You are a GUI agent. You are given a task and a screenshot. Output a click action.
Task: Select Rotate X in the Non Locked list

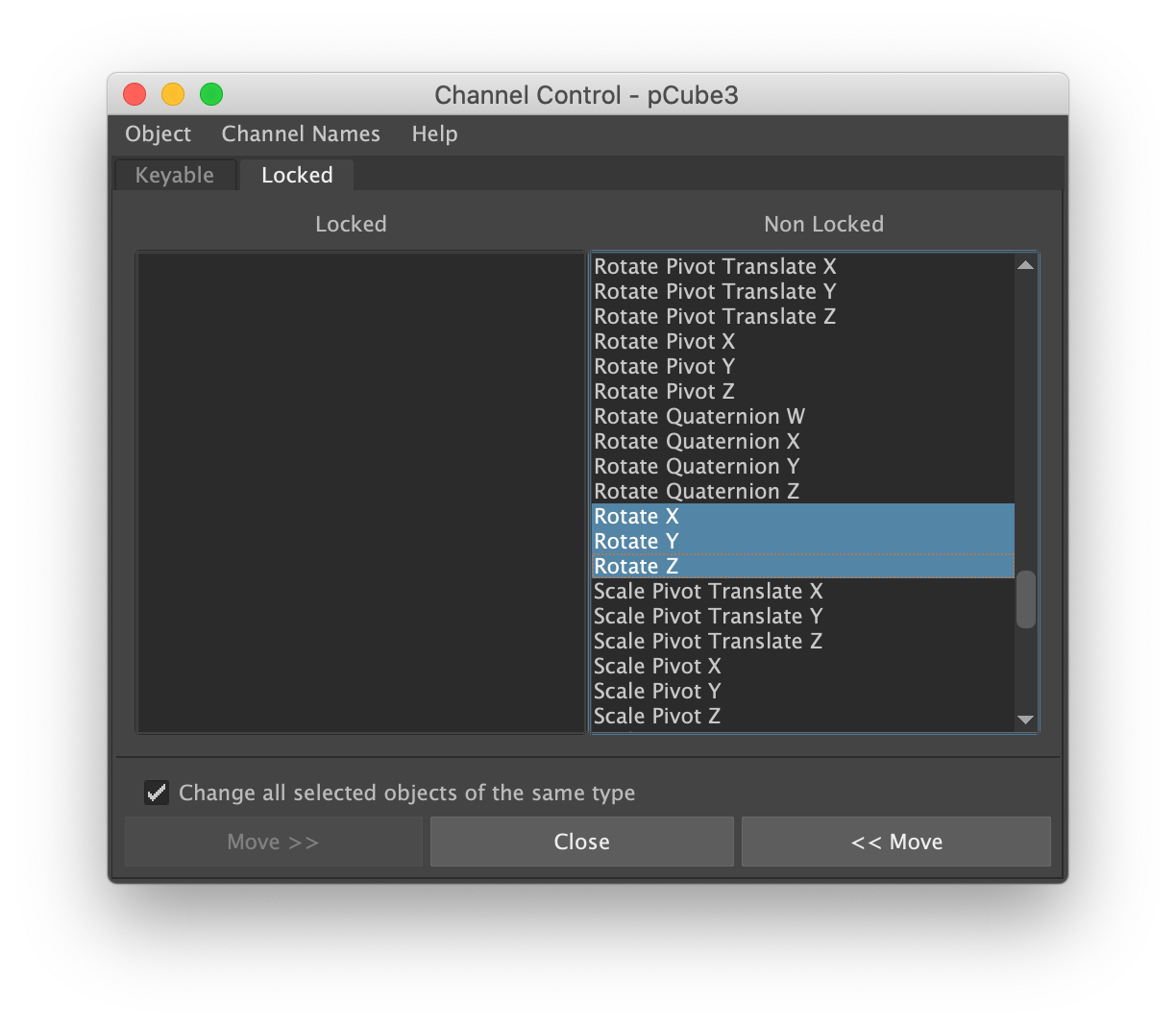click(636, 517)
